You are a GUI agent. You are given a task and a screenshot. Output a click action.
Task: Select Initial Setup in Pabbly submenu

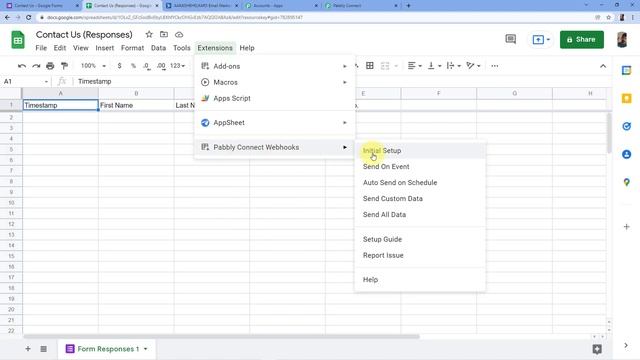pos(420,151)
